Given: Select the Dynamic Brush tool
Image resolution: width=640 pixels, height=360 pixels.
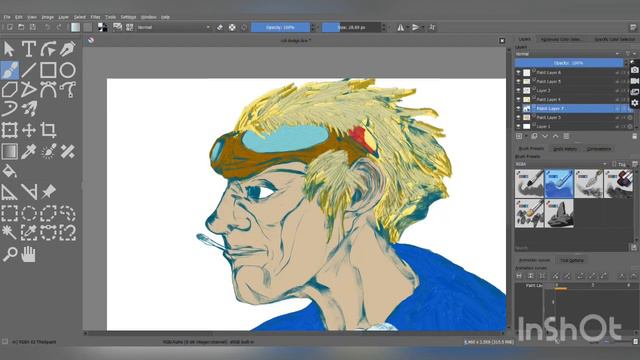Looking at the screenshot, I should (9, 109).
